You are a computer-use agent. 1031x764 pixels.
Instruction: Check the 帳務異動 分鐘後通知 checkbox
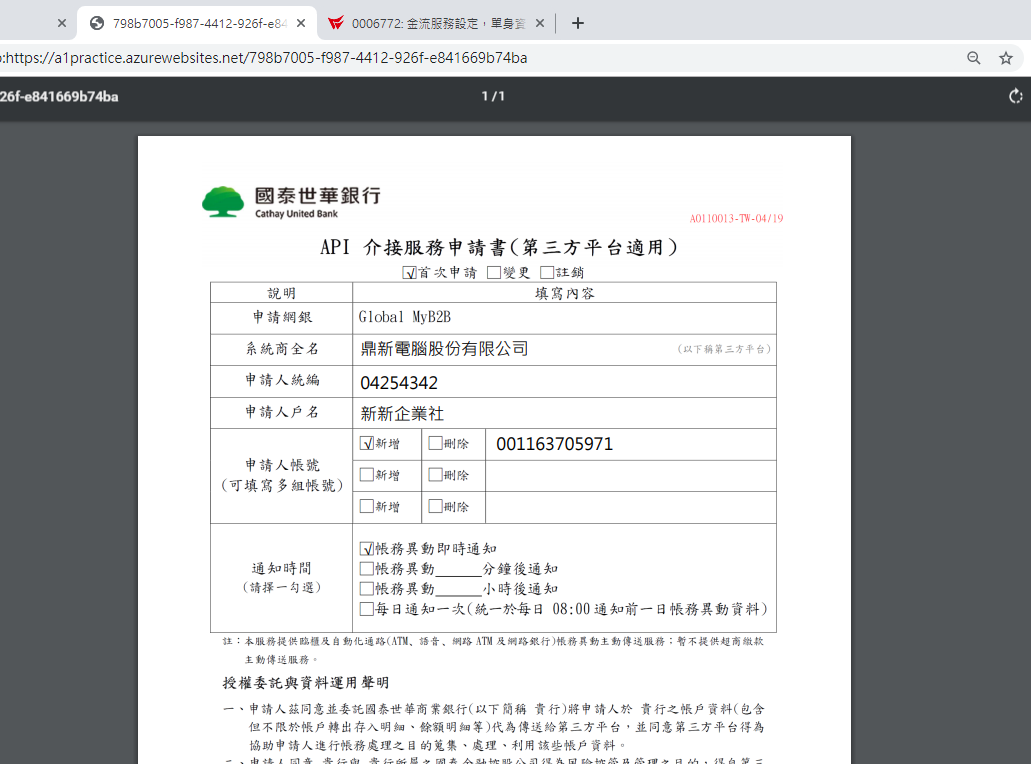pyautogui.click(x=367, y=568)
